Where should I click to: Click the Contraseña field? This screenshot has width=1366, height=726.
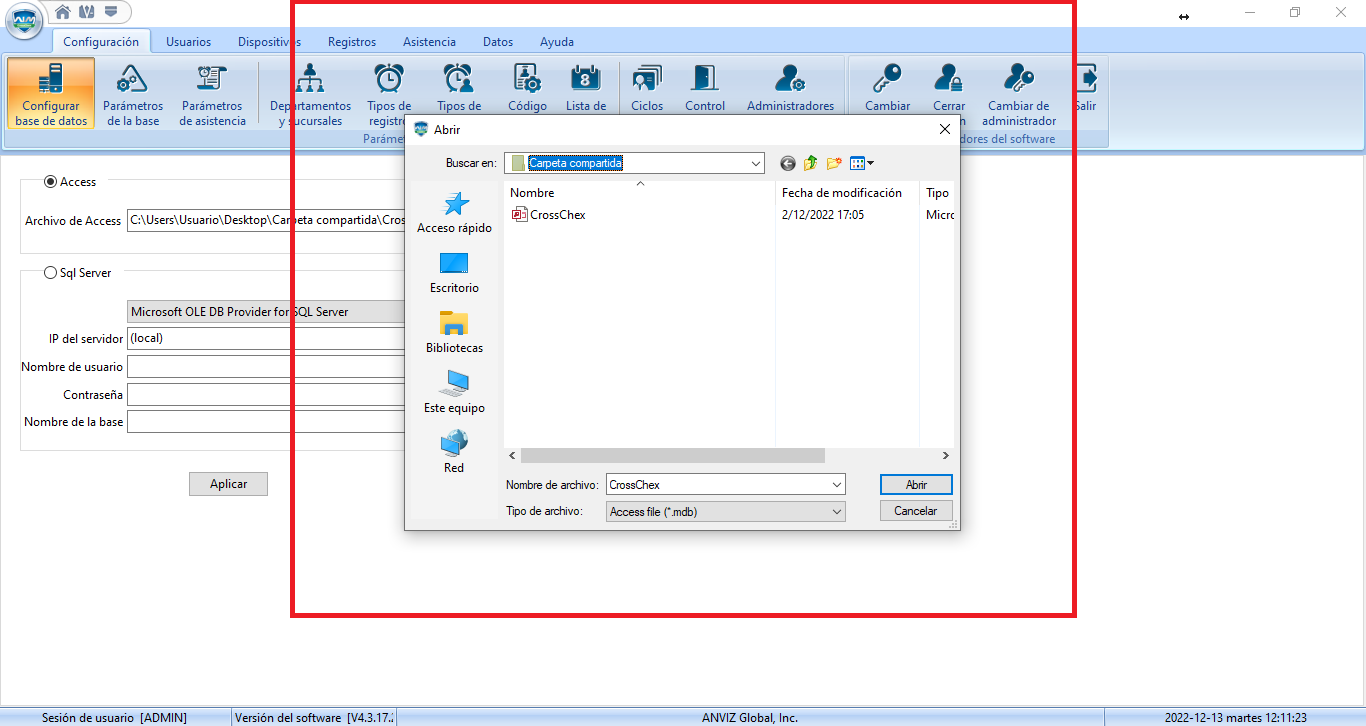(x=266, y=395)
